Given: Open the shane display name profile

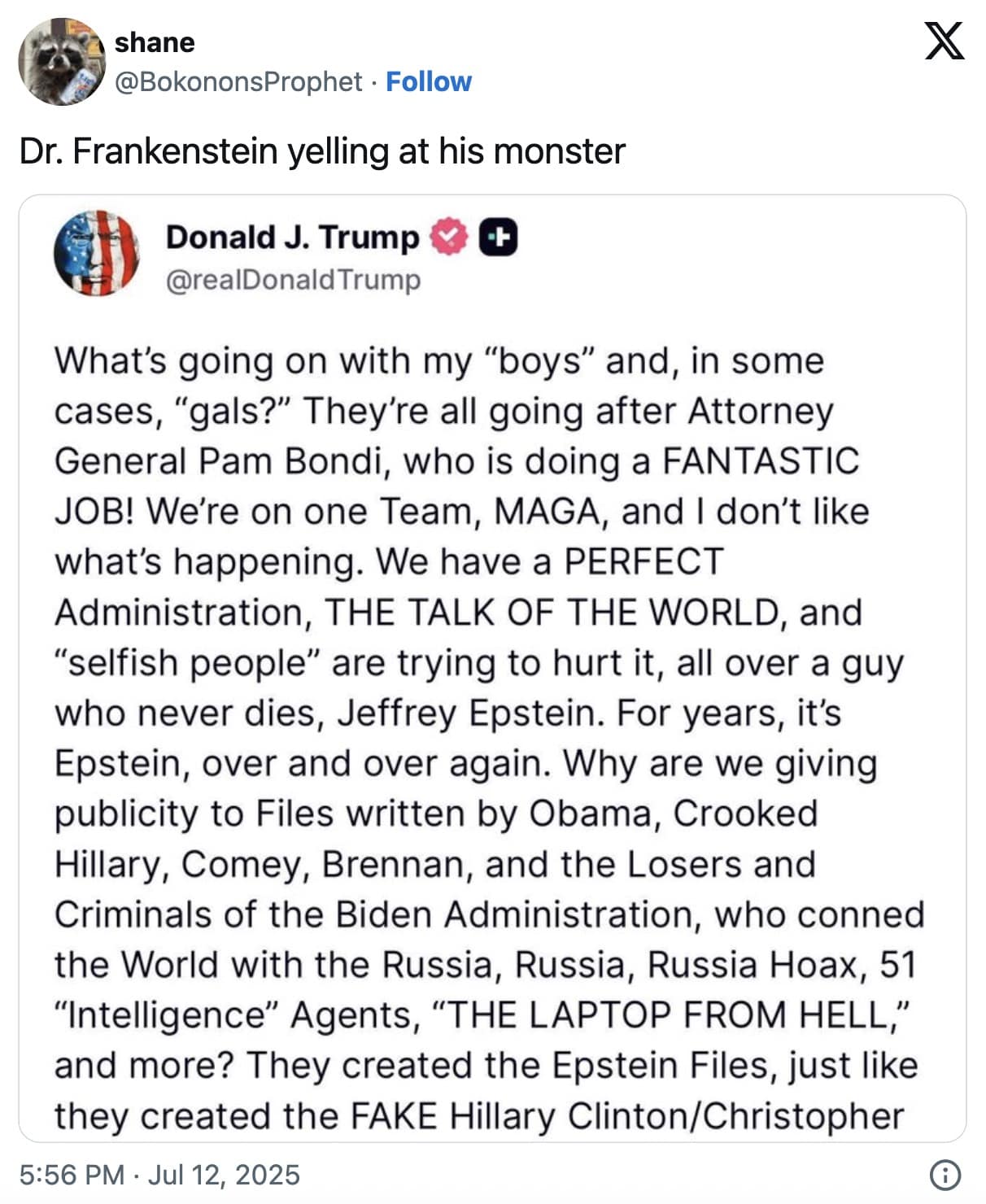Looking at the screenshot, I should 155,42.
